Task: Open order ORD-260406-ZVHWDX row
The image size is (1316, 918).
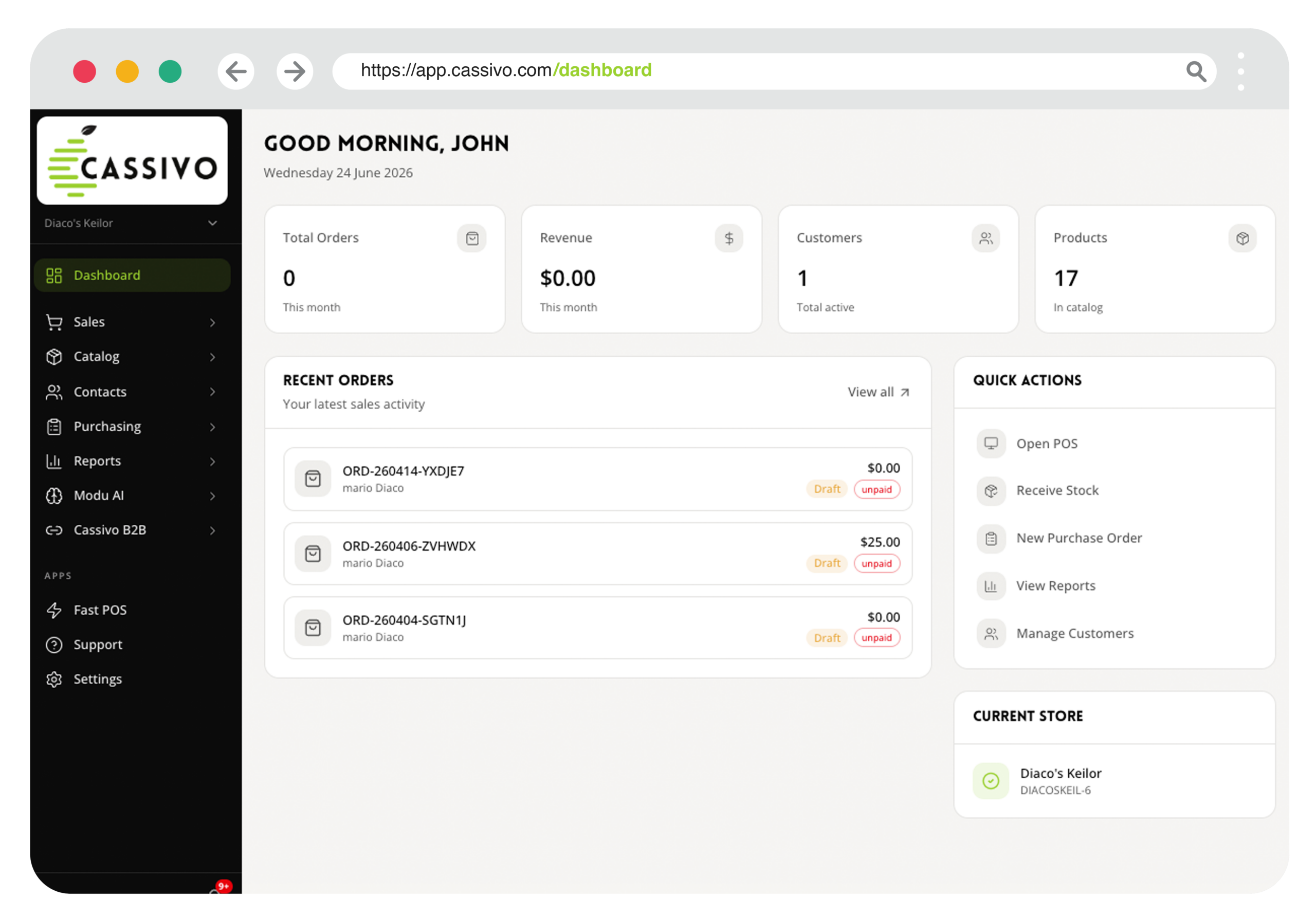Action: coord(597,554)
